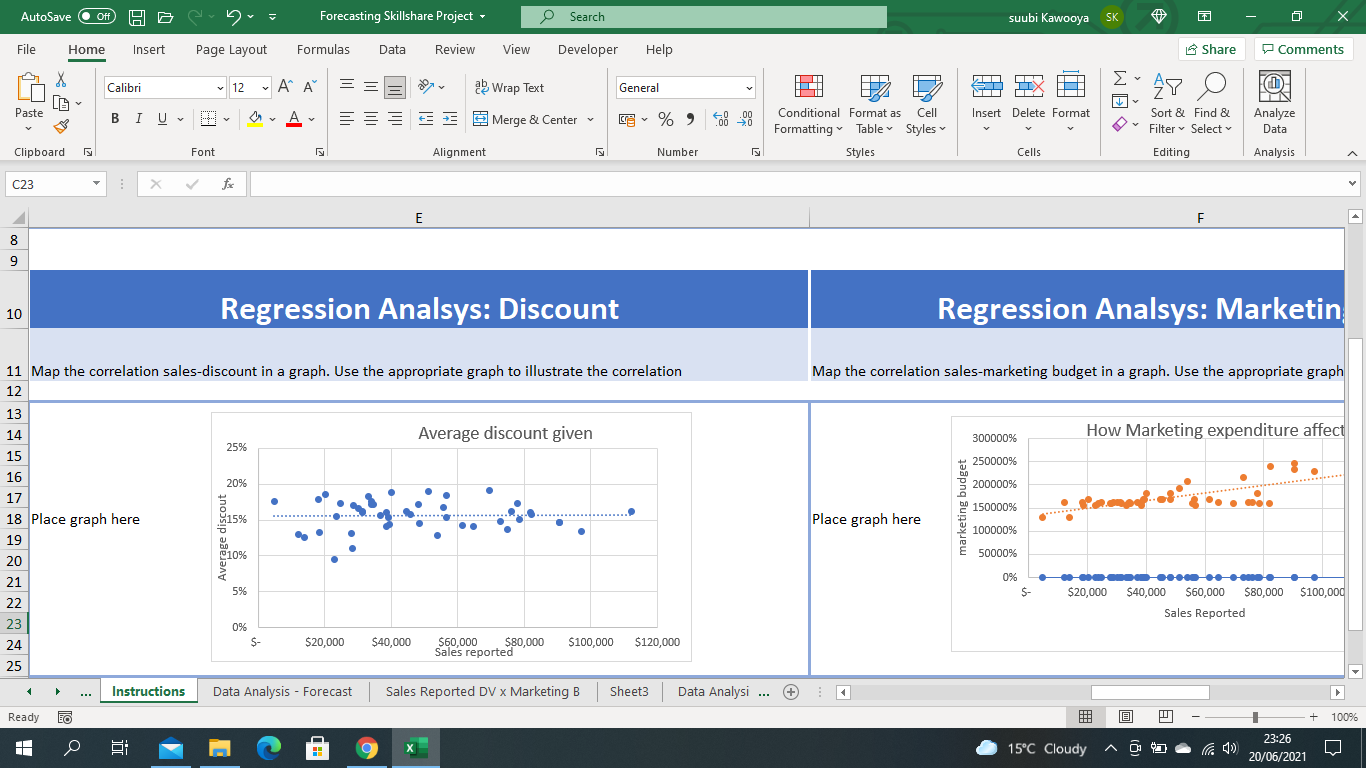Open Sort & Filter dropdown
1366x768 pixels.
1167,104
